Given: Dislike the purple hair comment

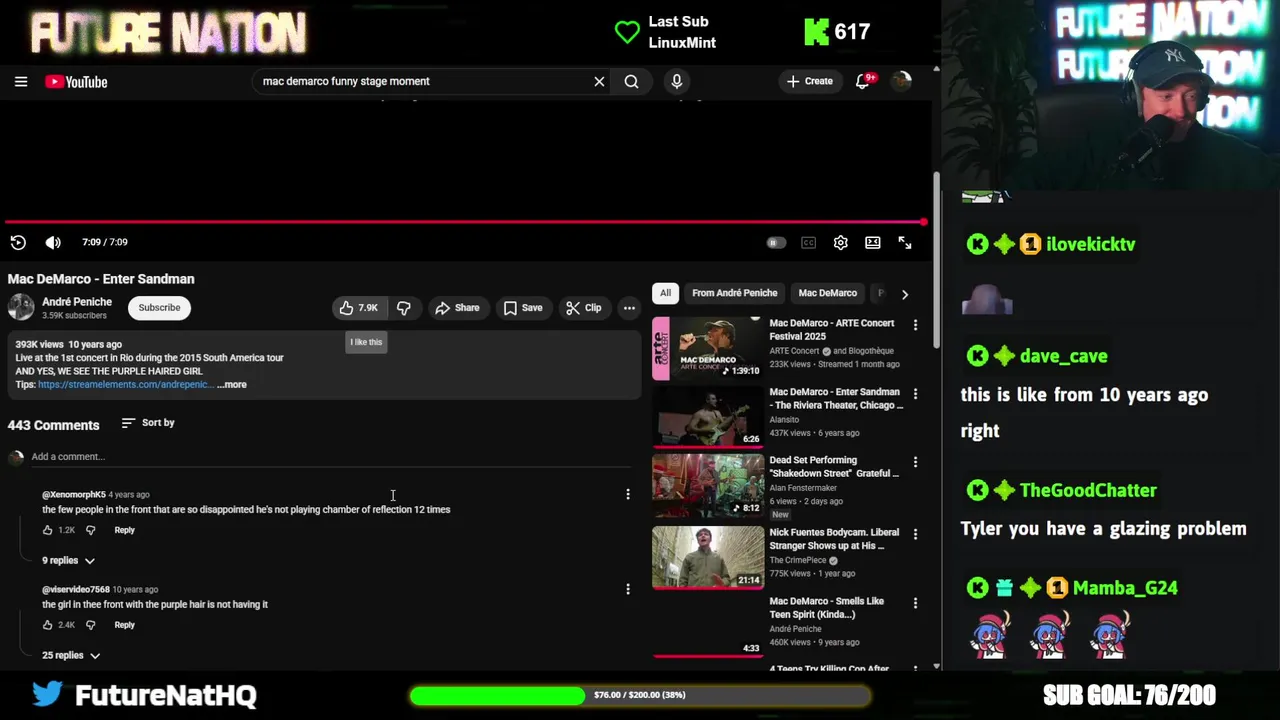Looking at the screenshot, I should 90,625.
